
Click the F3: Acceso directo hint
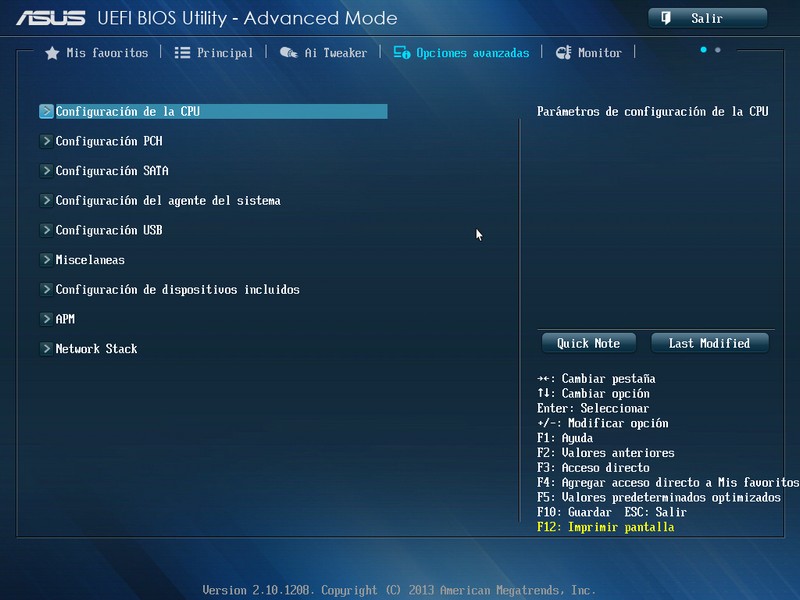[593, 468]
